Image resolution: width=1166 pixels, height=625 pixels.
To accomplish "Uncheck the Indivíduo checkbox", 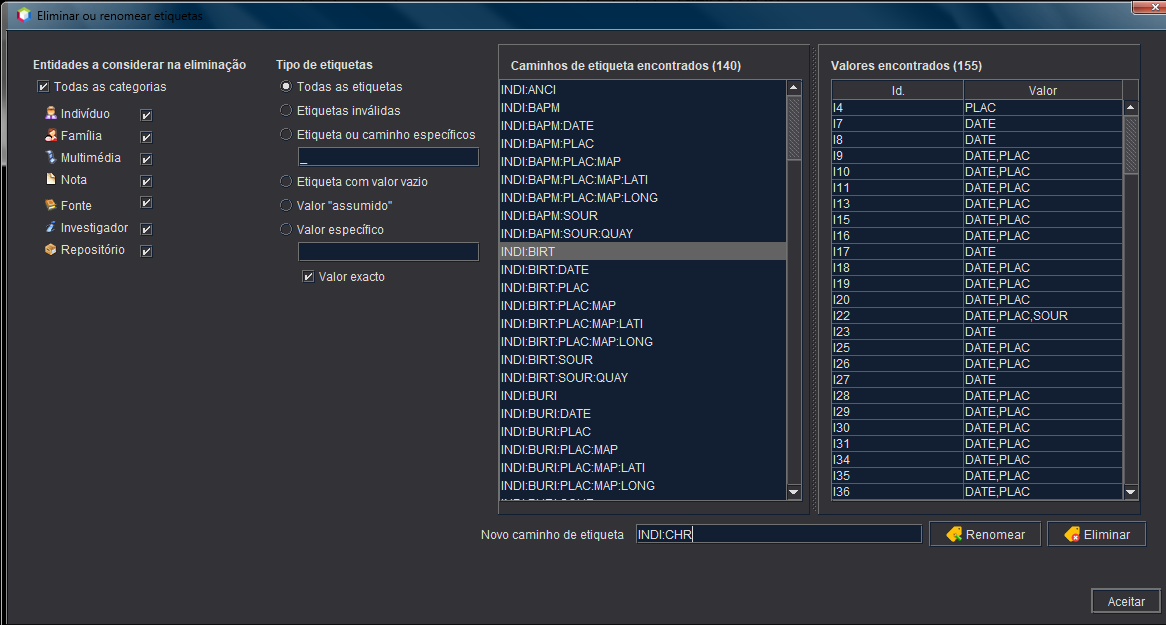I will click(x=146, y=115).
